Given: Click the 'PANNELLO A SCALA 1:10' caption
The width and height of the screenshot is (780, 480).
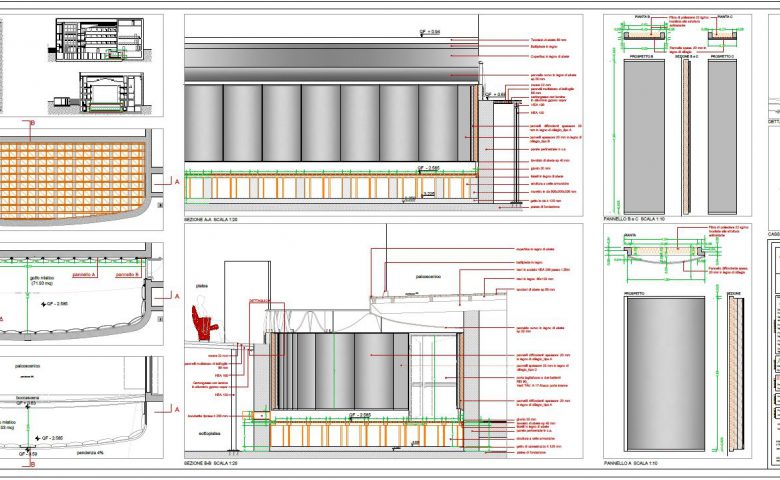Looking at the screenshot, I should tap(631, 463).
